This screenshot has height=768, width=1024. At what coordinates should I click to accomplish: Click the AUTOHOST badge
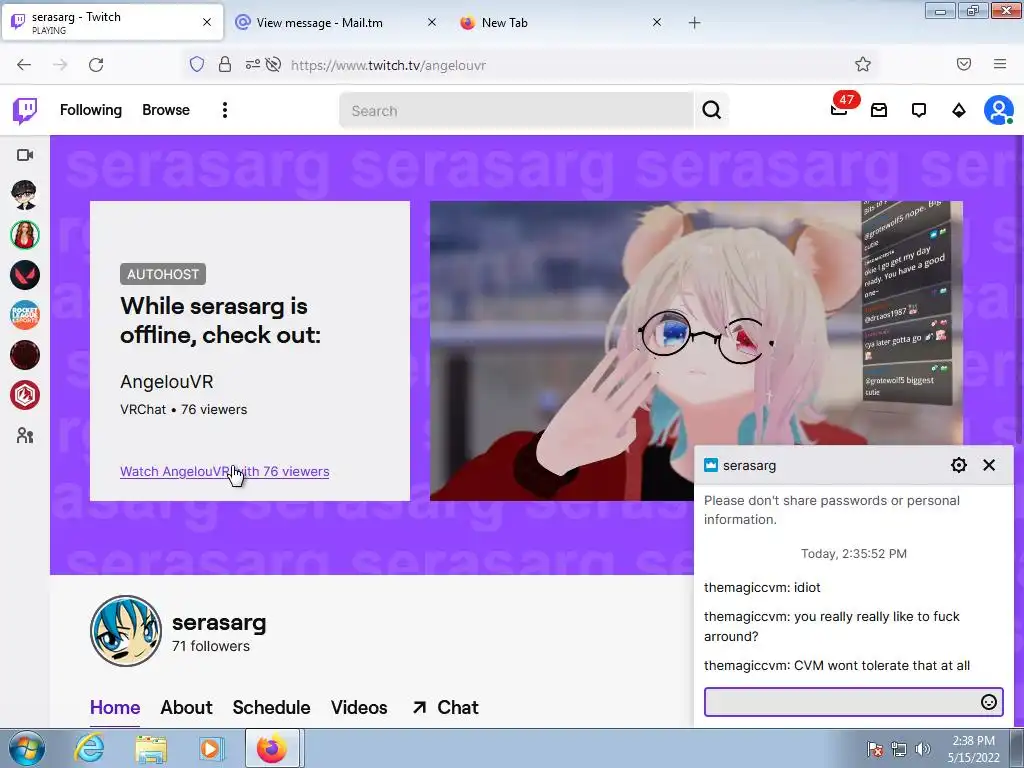(x=163, y=274)
